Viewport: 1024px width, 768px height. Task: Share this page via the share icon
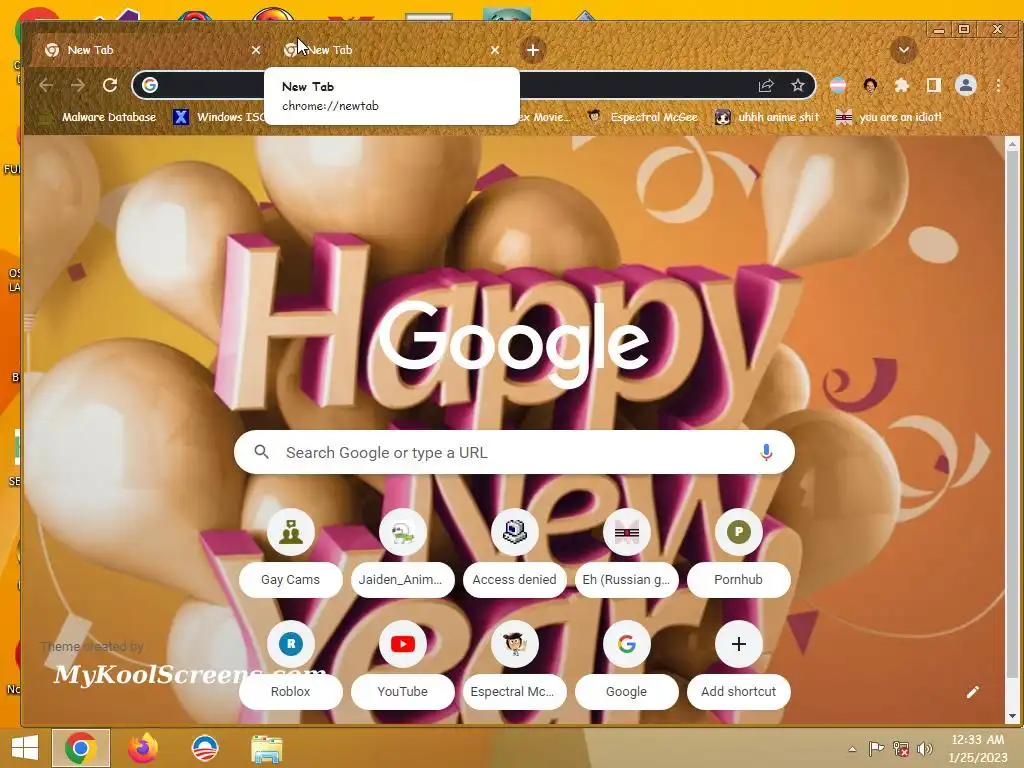point(766,86)
